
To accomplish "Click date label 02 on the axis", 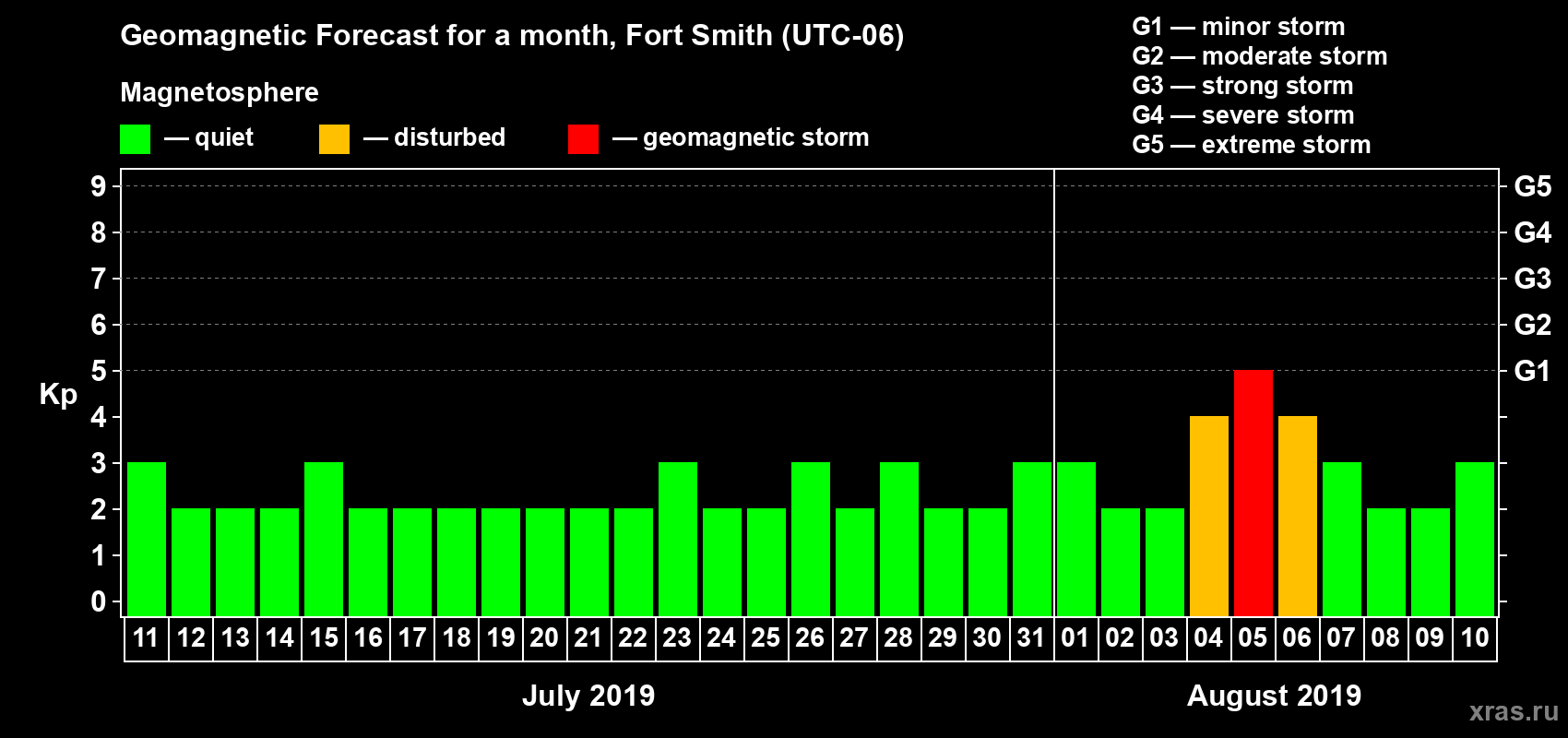I will click(x=1120, y=638).
